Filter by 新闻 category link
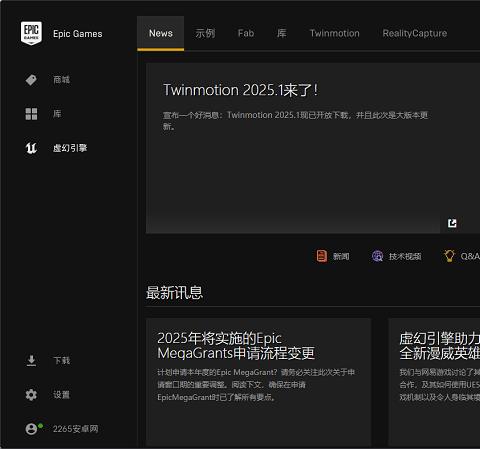The width and height of the screenshot is (480, 449). [341, 256]
